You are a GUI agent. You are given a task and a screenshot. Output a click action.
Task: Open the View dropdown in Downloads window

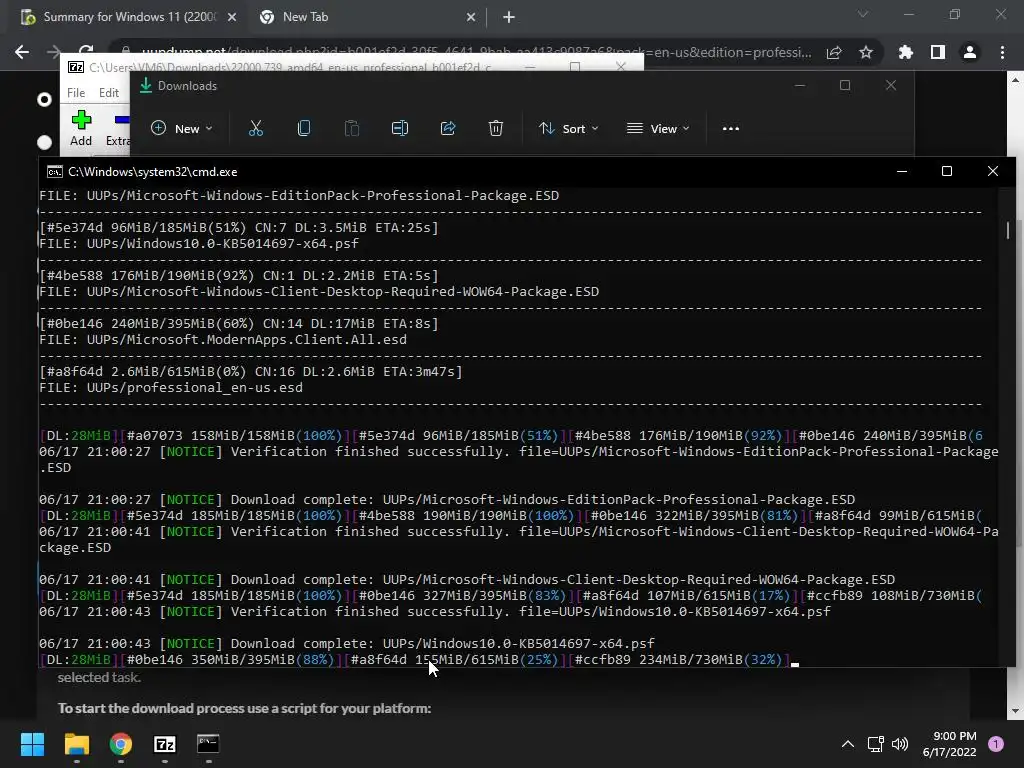pyautogui.click(x=658, y=129)
